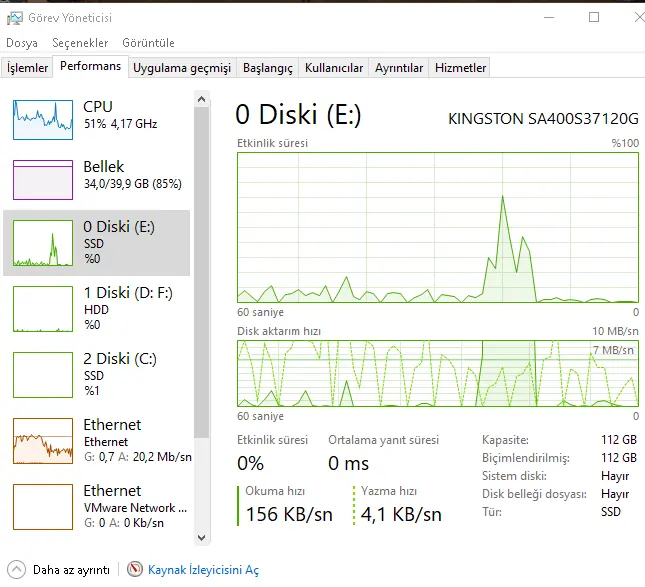
Task: Open the Başlangıç tab
Action: (267, 67)
